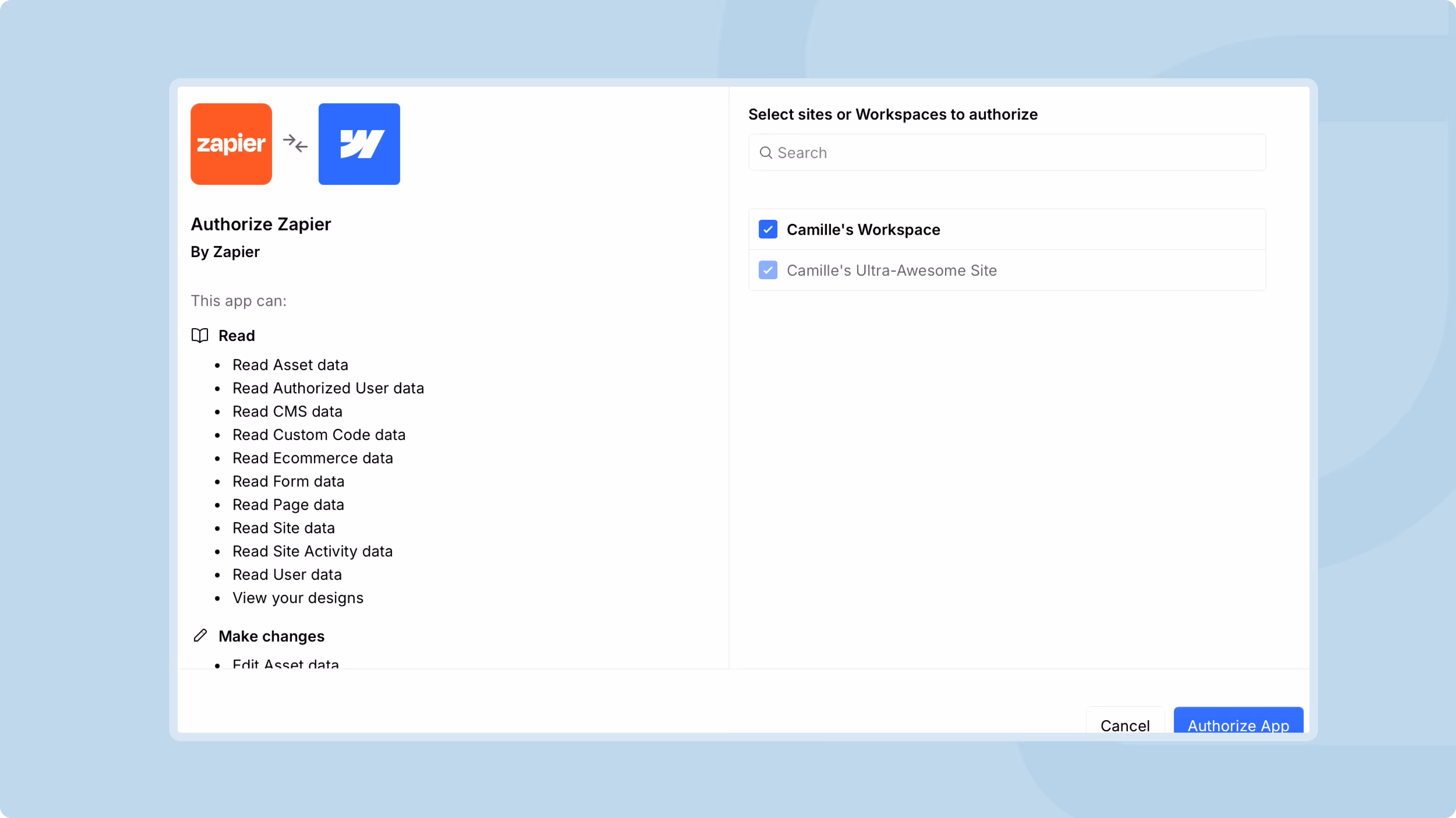Click 'Read CMS data' permission item
This screenshot has width=1456, height=818.
pyautogui.click(x=287, y=411)
